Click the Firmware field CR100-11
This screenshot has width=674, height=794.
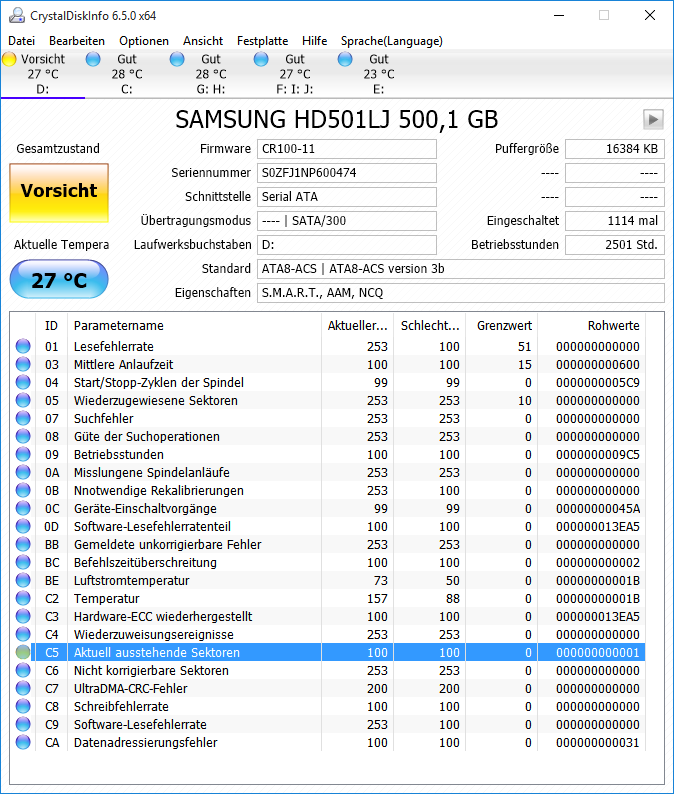(347, 149)
